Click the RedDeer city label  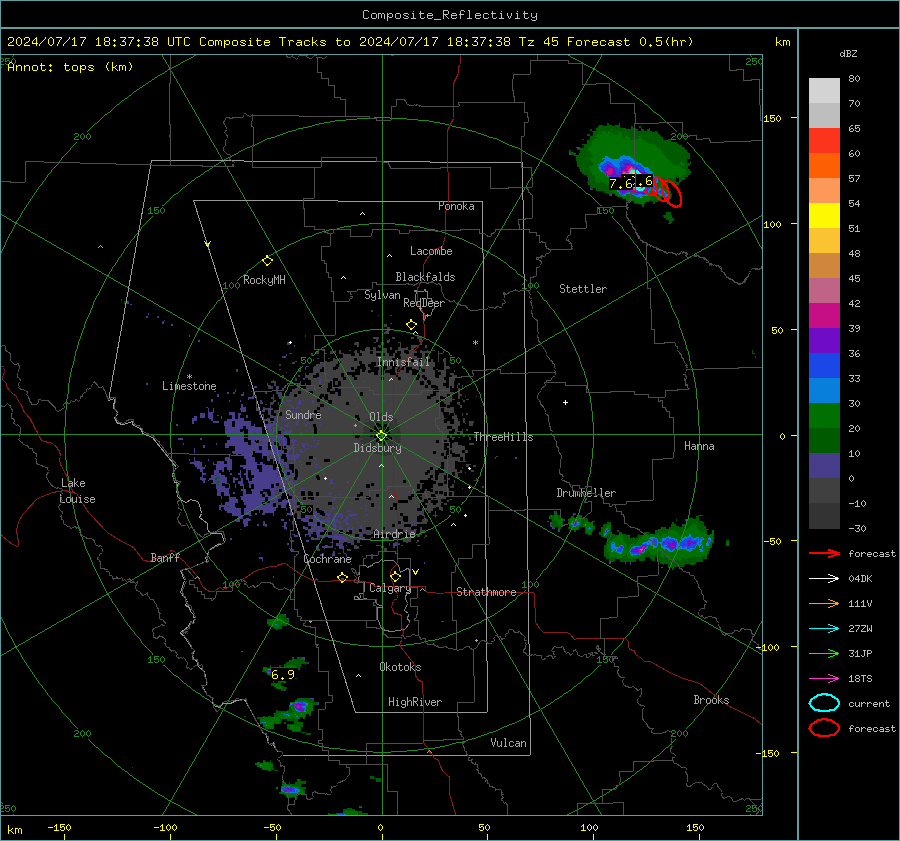pos(424,303)
